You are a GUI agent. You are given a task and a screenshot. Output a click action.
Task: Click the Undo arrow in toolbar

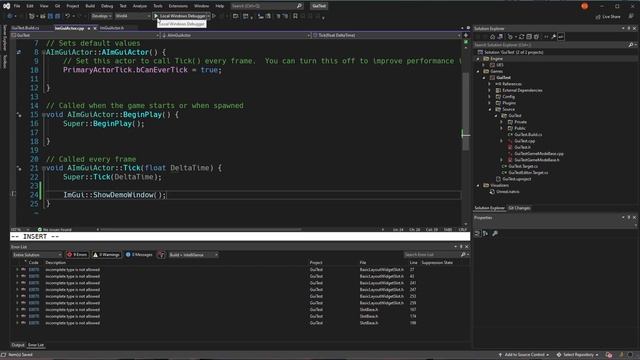pyautogui.click(x=67, y=16)
